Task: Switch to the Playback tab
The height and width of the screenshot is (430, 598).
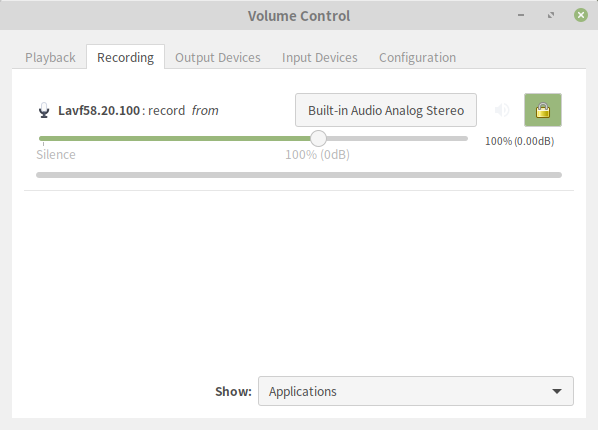Action: [x=50, y=57]
